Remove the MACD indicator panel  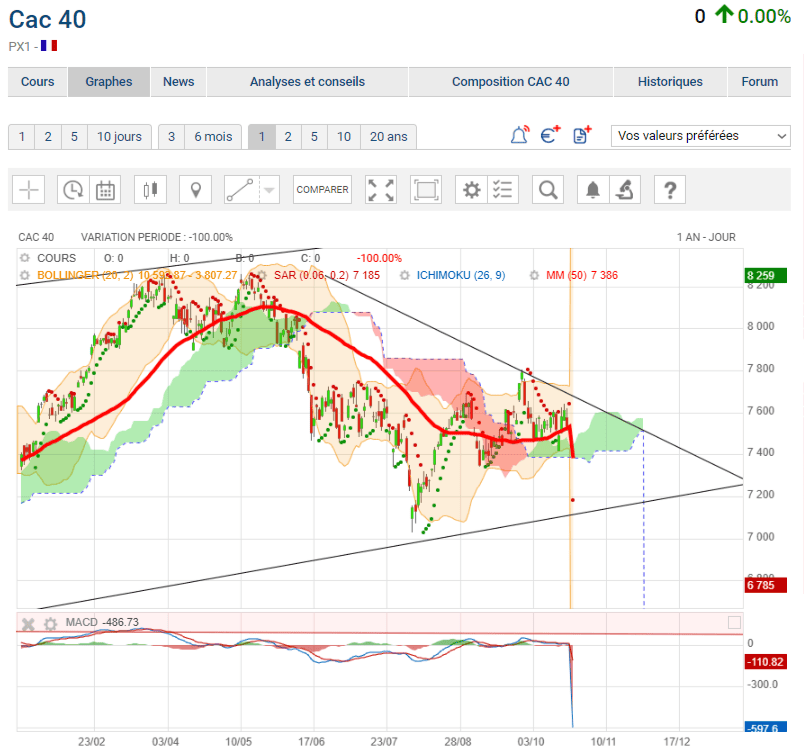(x=28, y=623)
